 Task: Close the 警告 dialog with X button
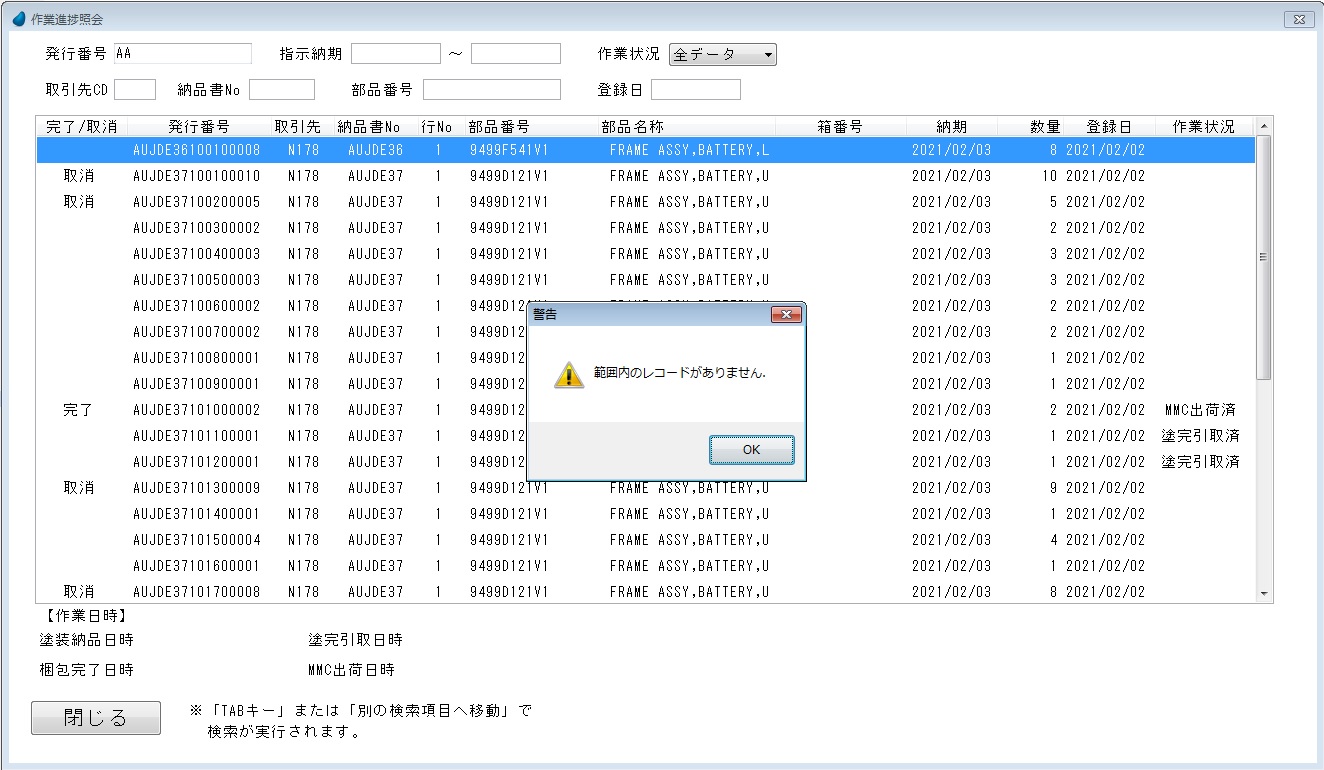click(786, 315)
